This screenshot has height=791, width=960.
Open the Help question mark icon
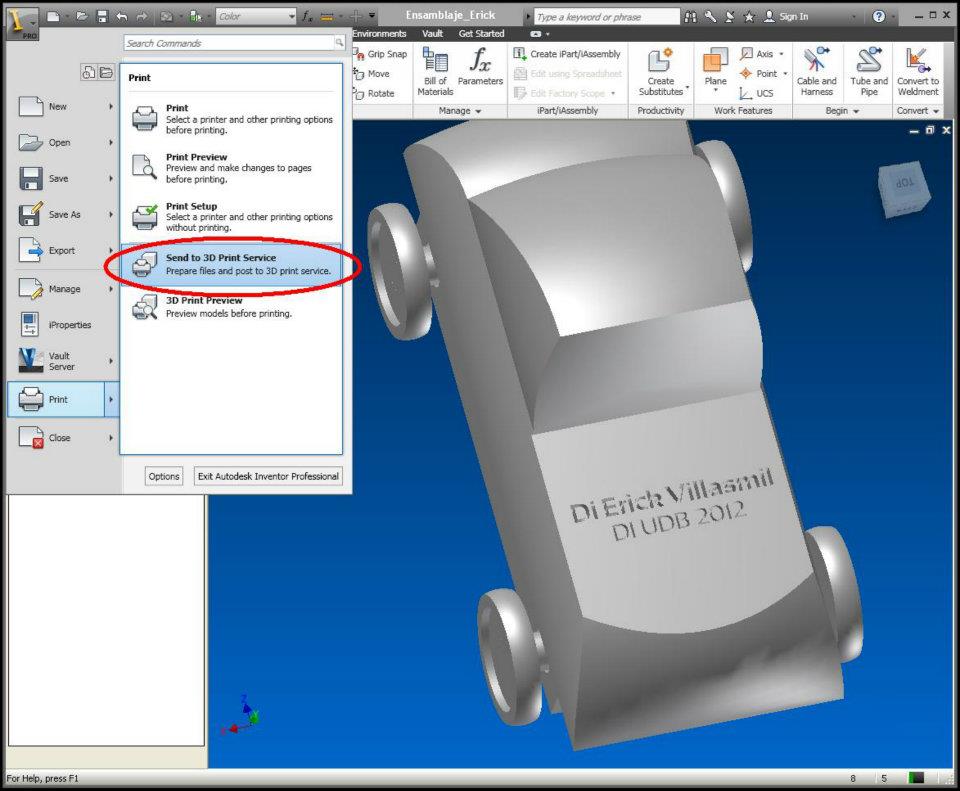coord(879,17)
